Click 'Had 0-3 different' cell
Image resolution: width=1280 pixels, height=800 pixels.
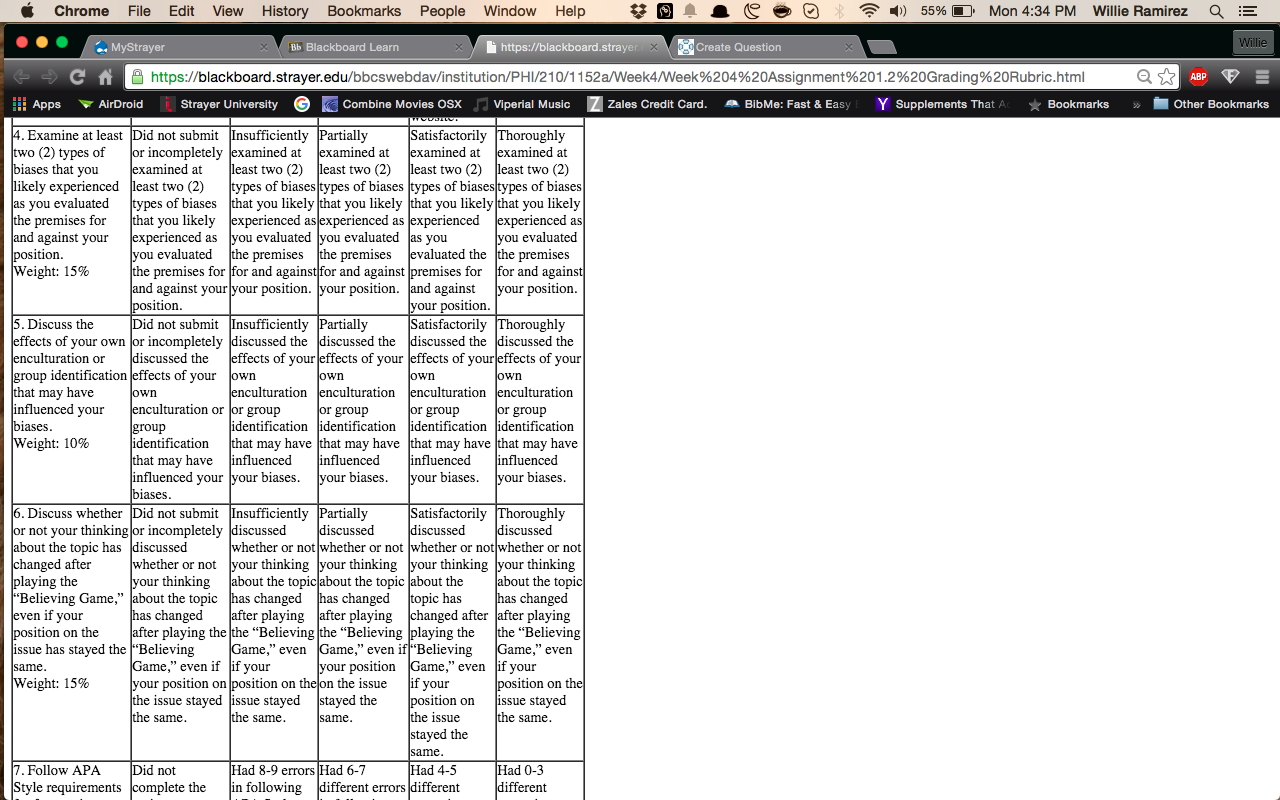[540, 780]
